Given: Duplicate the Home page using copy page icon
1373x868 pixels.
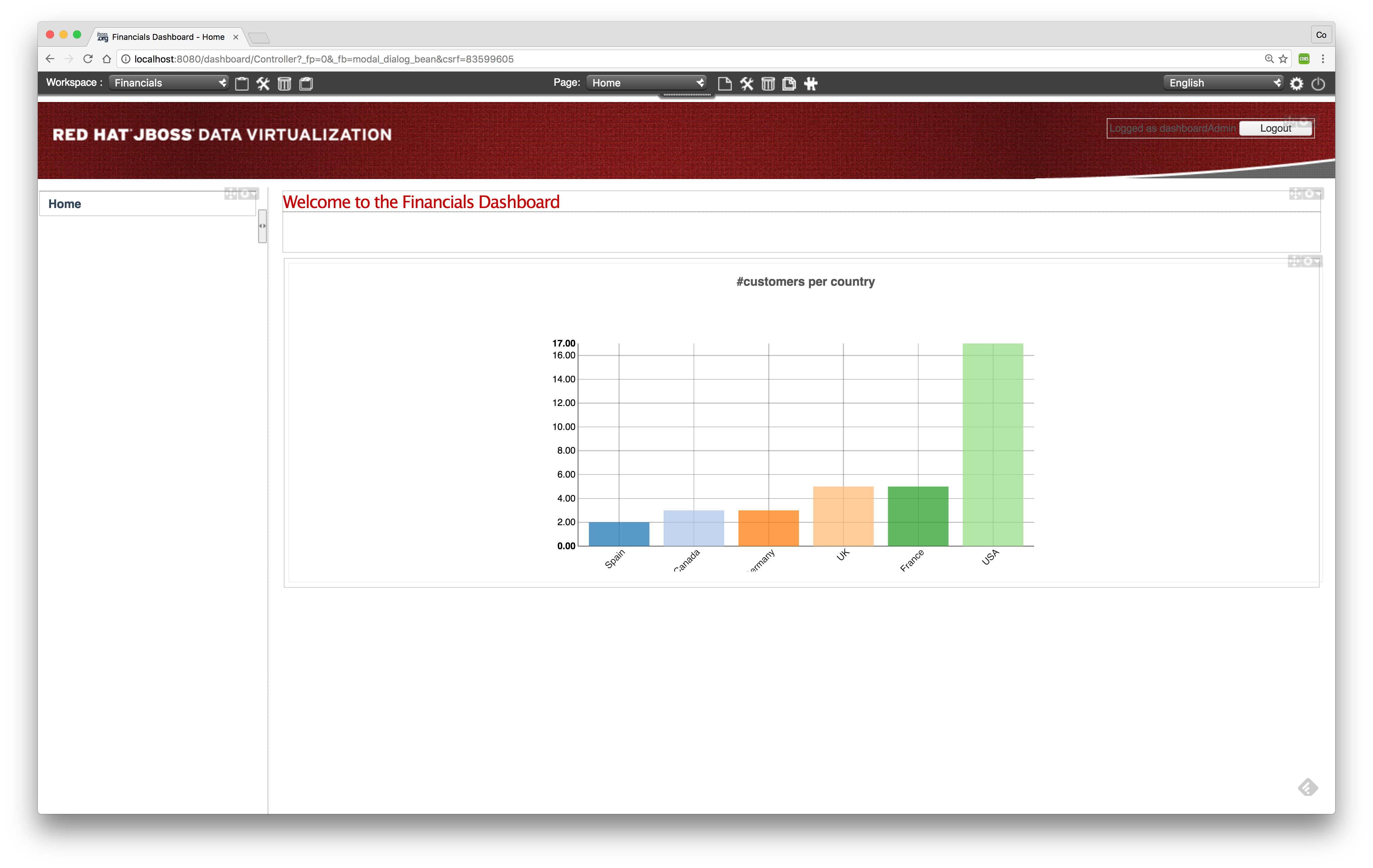Looking at the screenshot, I should (789, 83).
